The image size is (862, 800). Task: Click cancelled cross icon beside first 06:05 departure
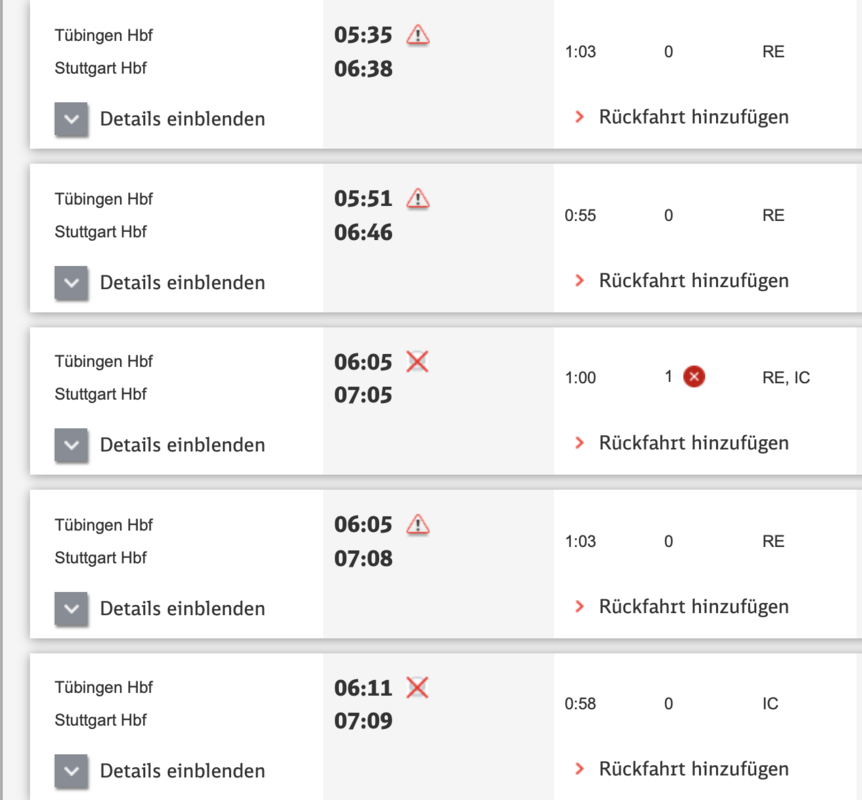click(418, 361)
